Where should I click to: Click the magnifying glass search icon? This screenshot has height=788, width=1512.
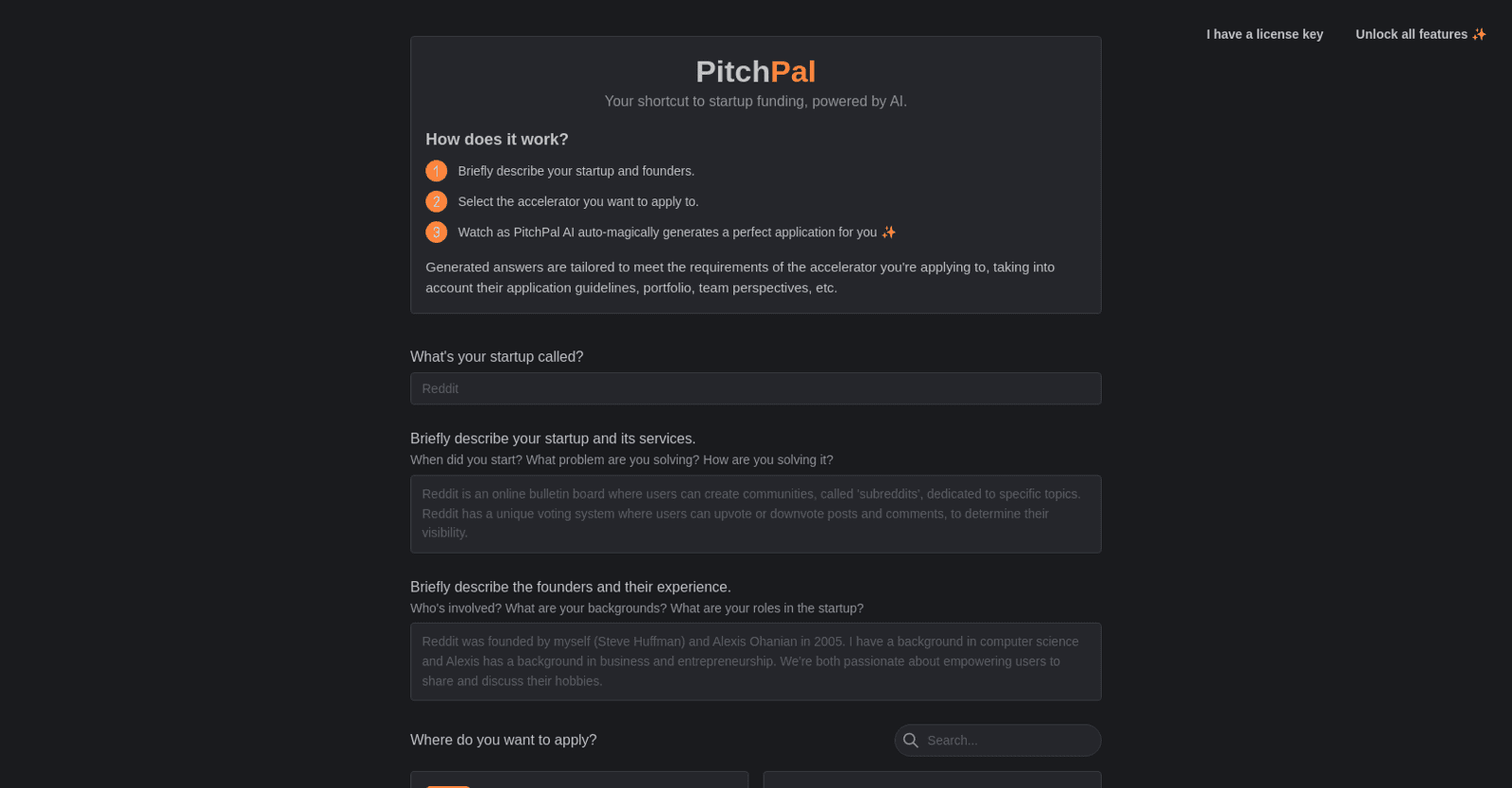(911, 740)
